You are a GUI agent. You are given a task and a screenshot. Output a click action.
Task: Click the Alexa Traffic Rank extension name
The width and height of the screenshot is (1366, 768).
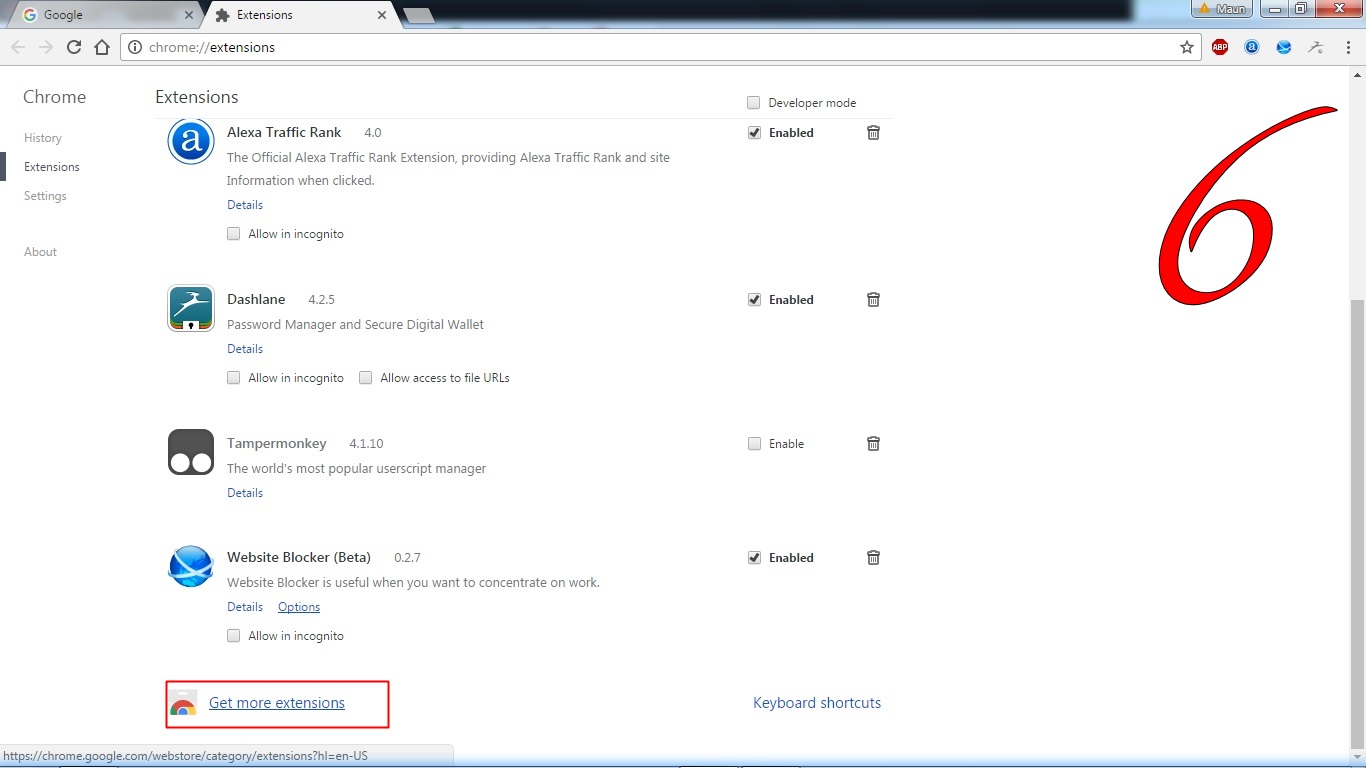click(x=284, y=133)
